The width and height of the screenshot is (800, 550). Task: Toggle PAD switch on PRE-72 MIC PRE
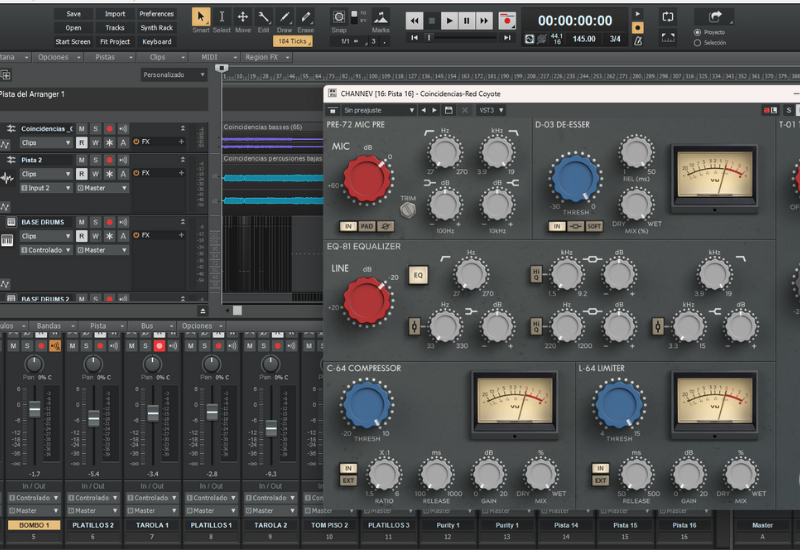click(367, 226)
